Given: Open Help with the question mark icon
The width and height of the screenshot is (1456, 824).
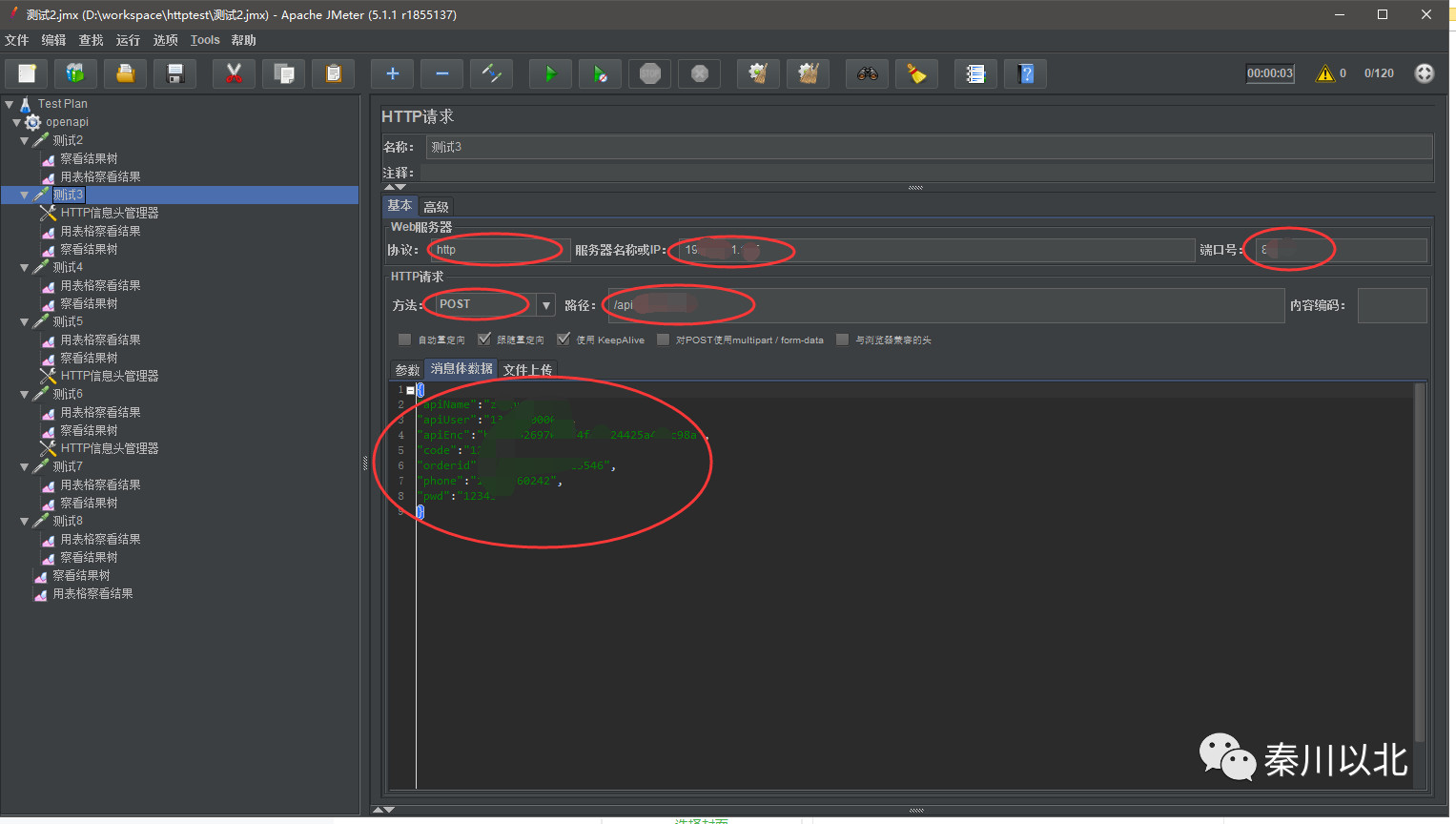Looking at the screenshot, I should pos(1025,73).
